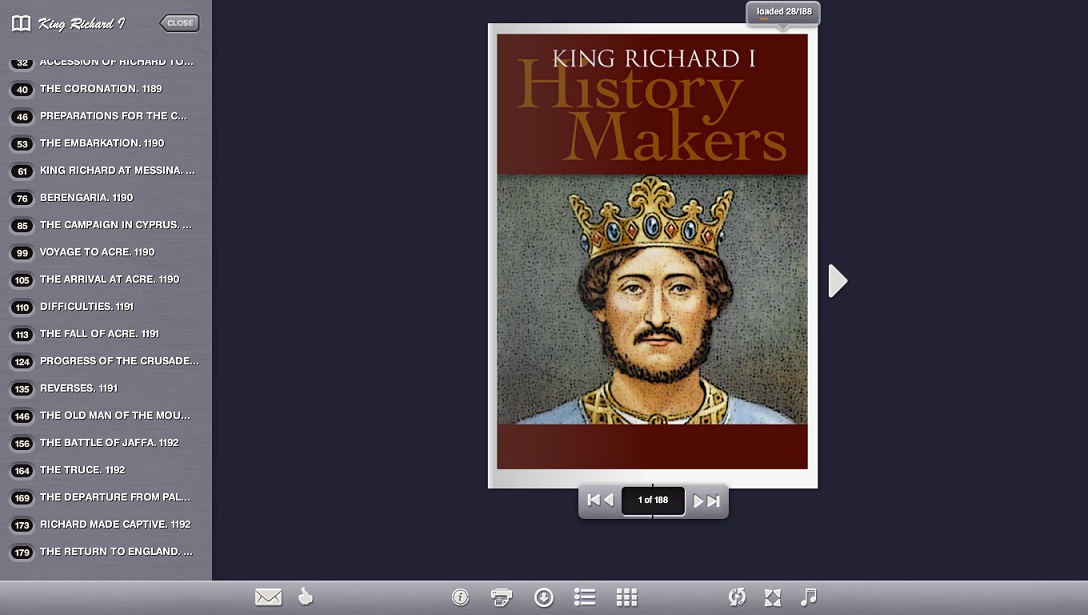Viewport: 1088px width, 615px height.
Task: Open chapter 'THE FALL OF ACRE. 1191'
Action: point(99,334)
